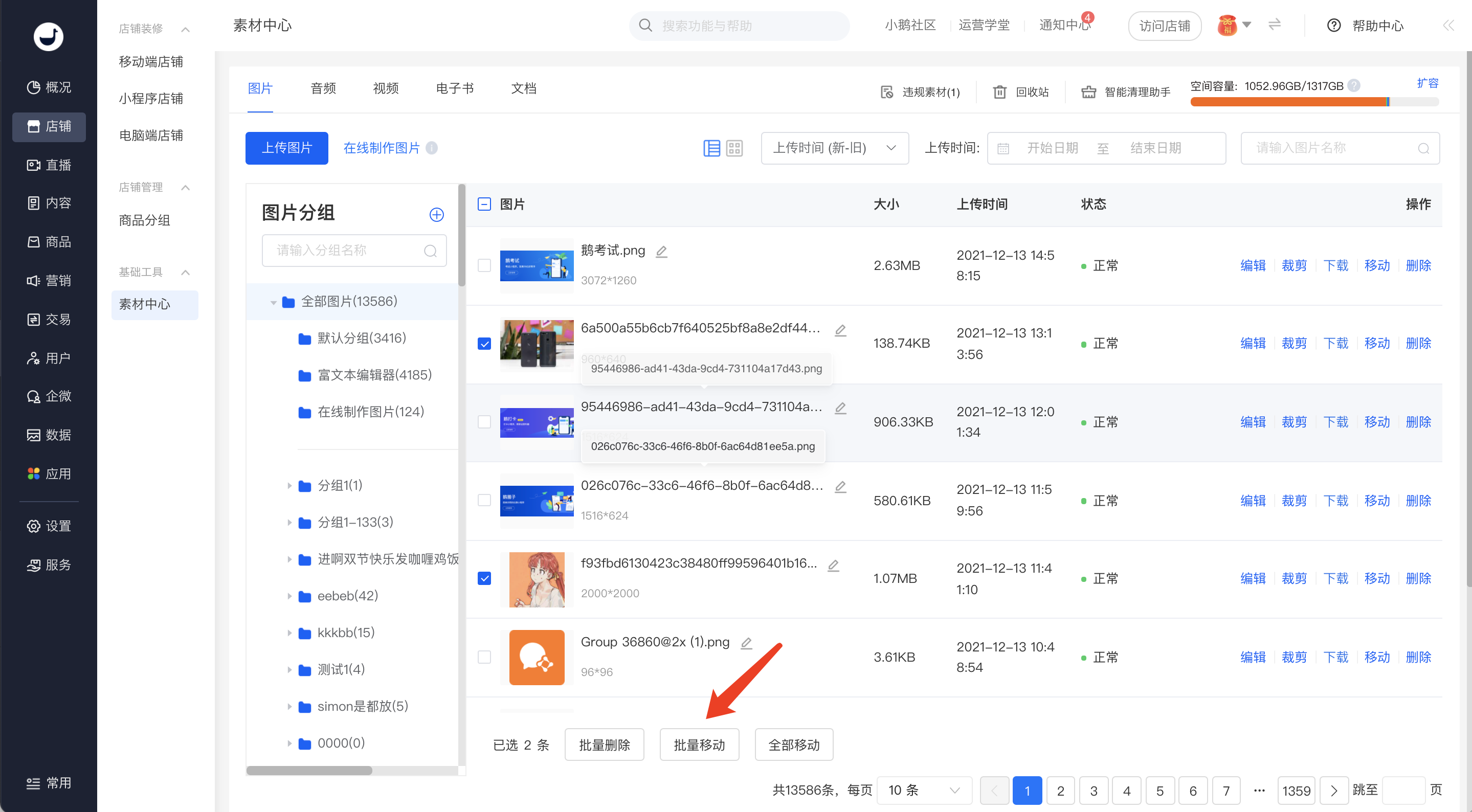Open 营销 marketing section in navigation
1472x812 pixels.
click(49, 281)
